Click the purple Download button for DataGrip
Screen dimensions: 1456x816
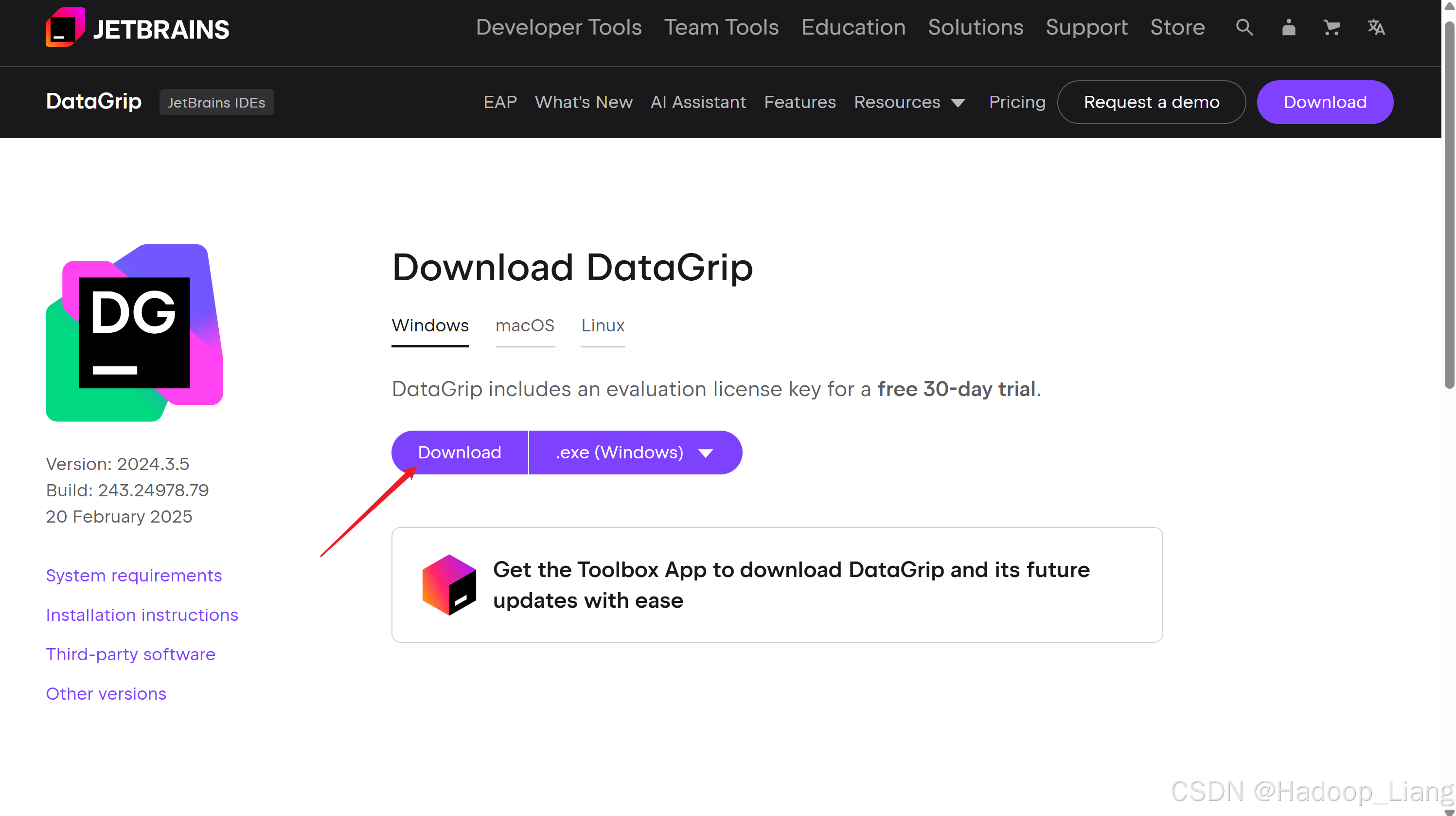[459, 452]
